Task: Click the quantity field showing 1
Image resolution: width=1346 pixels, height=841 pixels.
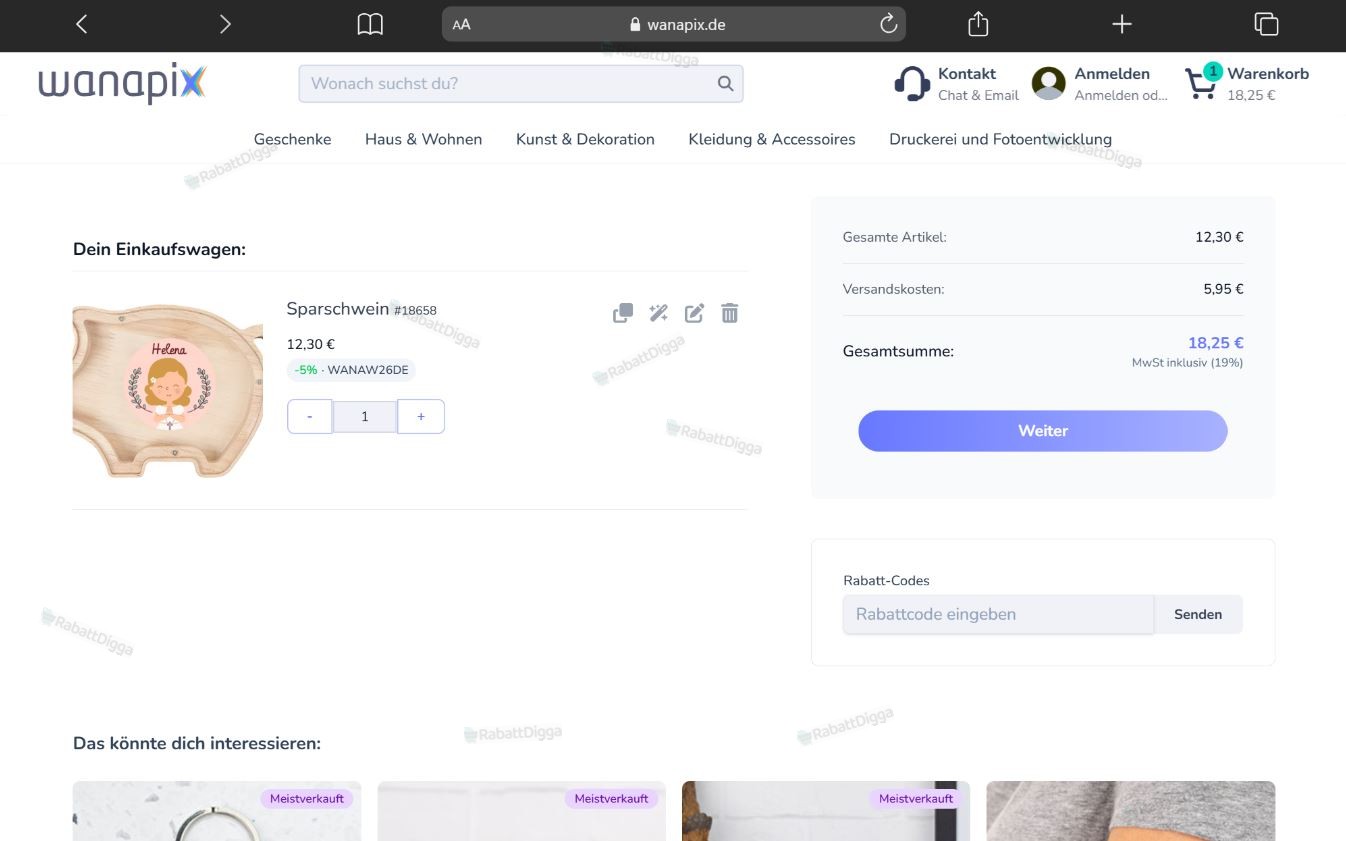Action: [x=365, y=416]
